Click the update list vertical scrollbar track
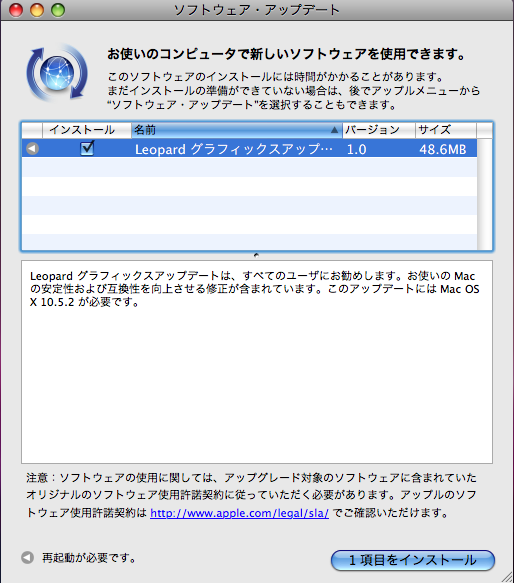The width and height of the screenshot is (514, 583). 485,194
